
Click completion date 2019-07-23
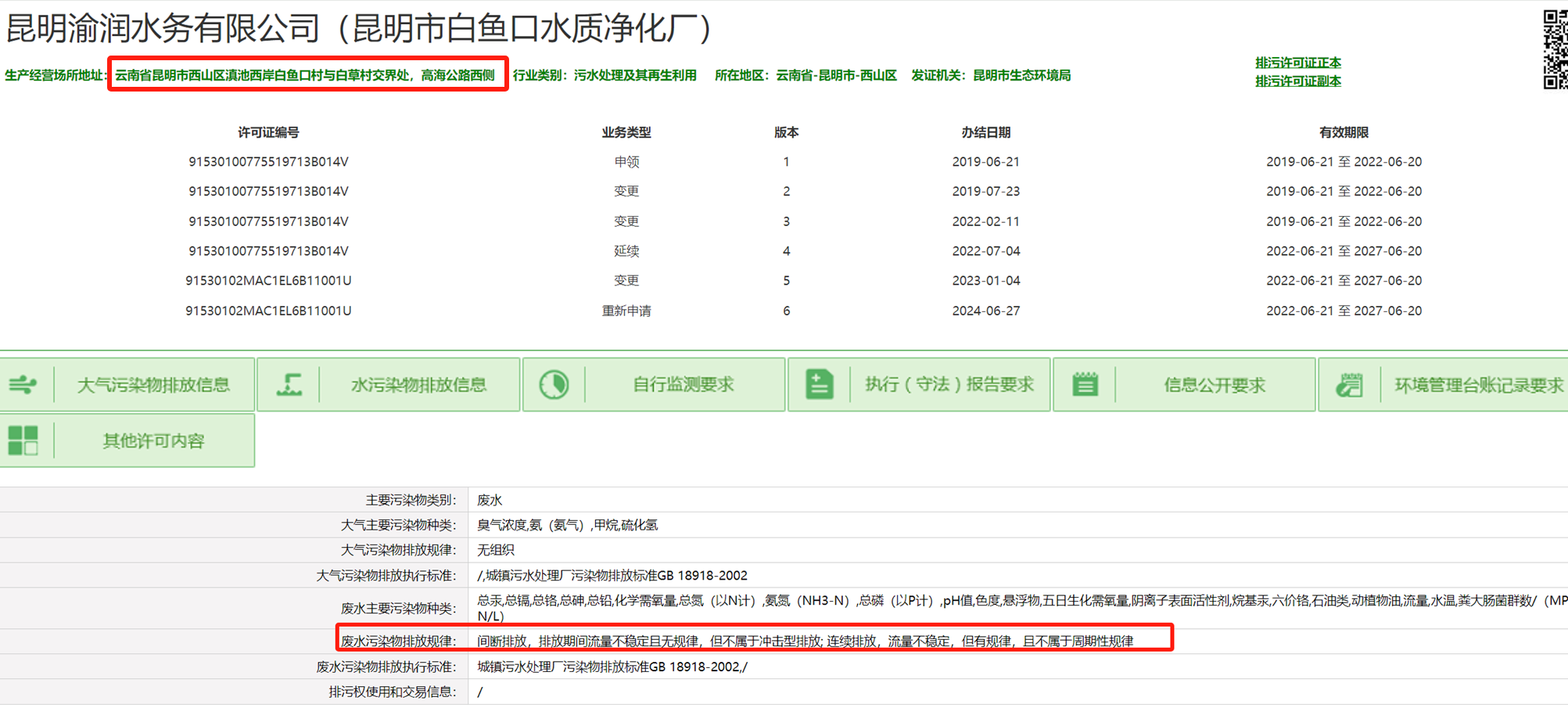coord(986,191)
